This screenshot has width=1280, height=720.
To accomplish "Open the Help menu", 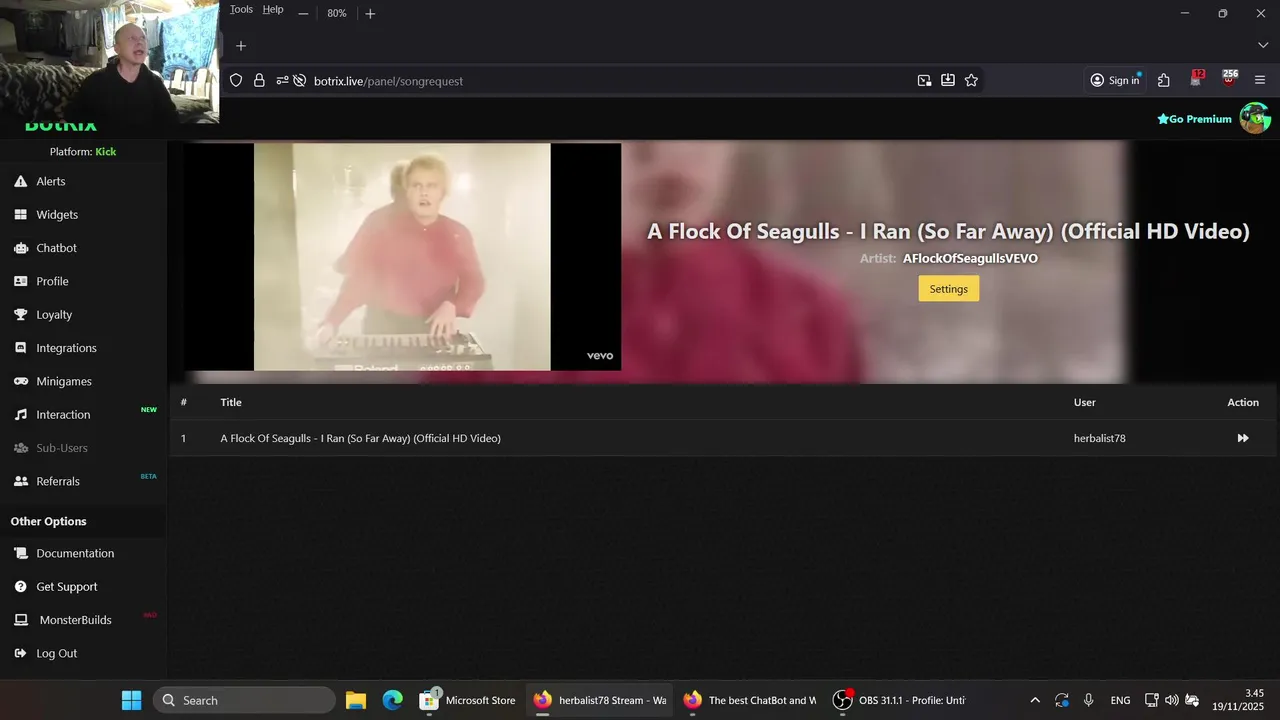I will coord(273,9).
